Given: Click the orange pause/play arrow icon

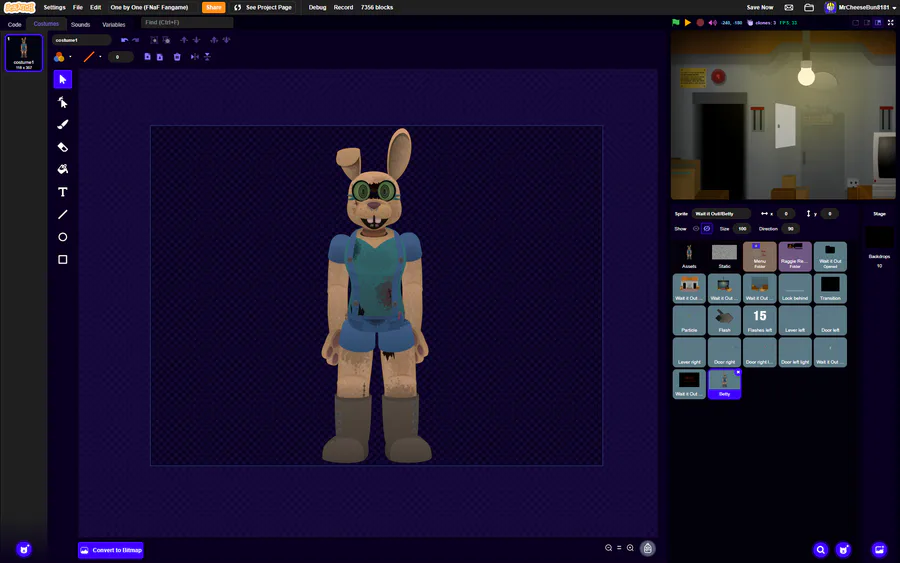Looking at the screenshot, I should pos(688,22).
